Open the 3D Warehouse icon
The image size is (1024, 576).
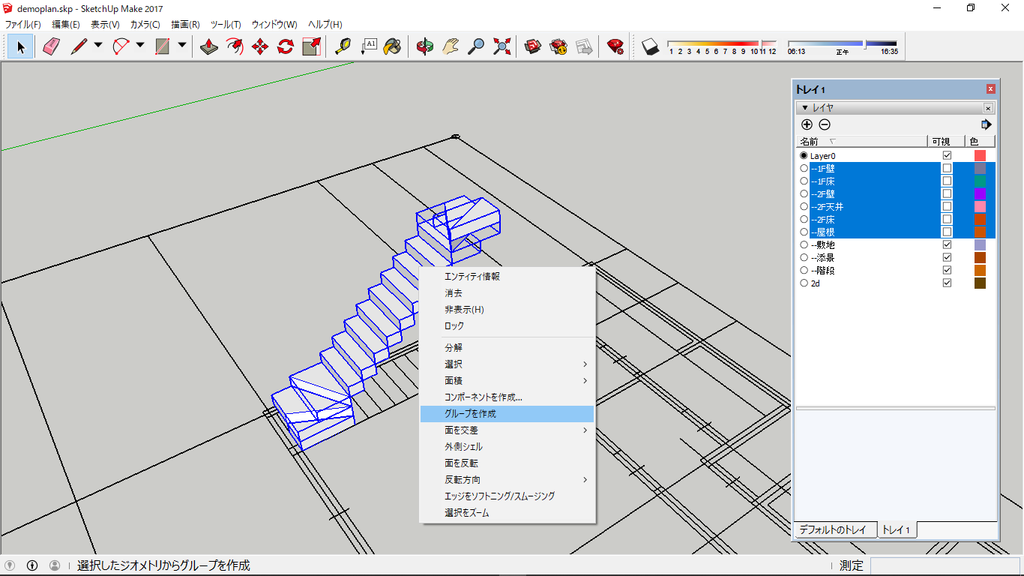[533, 46]
